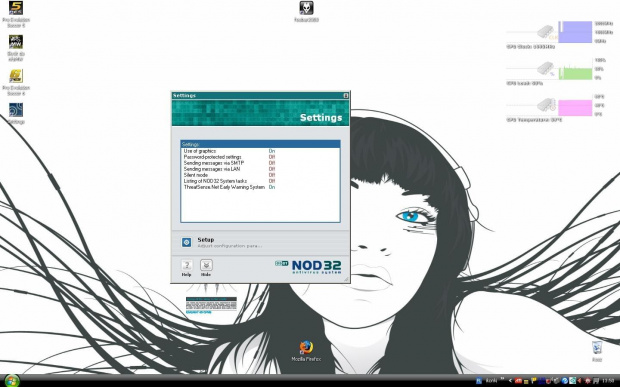The image size is (620, 387).
Task: Click the GPU clock chip gadget icon
Action: click(x=546, y=31)
